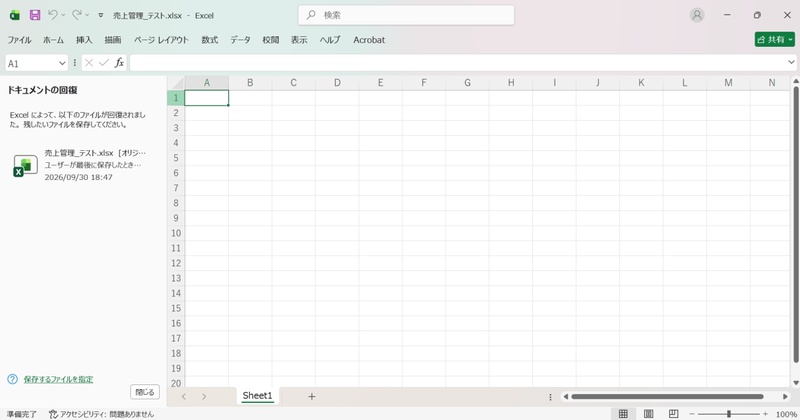Undo the last action
Screen dimensions: 800x420
pos(53,15)
